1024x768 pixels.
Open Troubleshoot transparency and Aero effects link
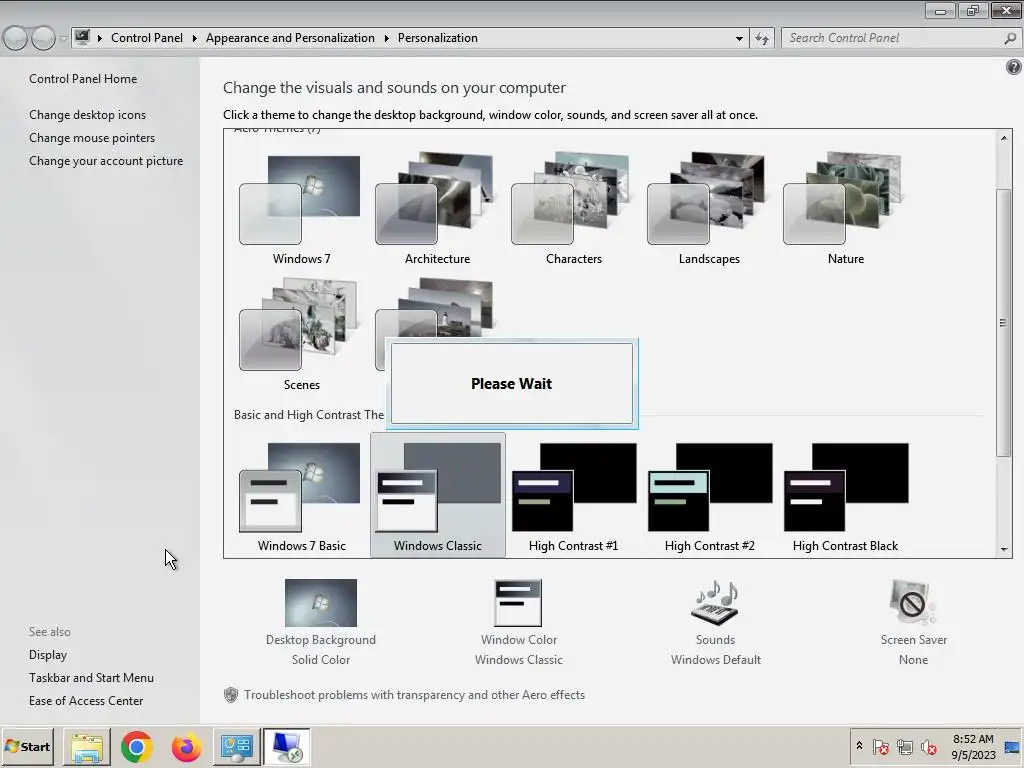[414, 695]
